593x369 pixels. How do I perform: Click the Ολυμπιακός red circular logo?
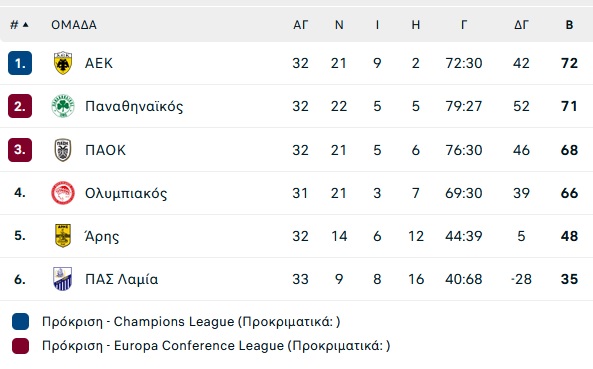pyautogui.click(x=63, y=193)
